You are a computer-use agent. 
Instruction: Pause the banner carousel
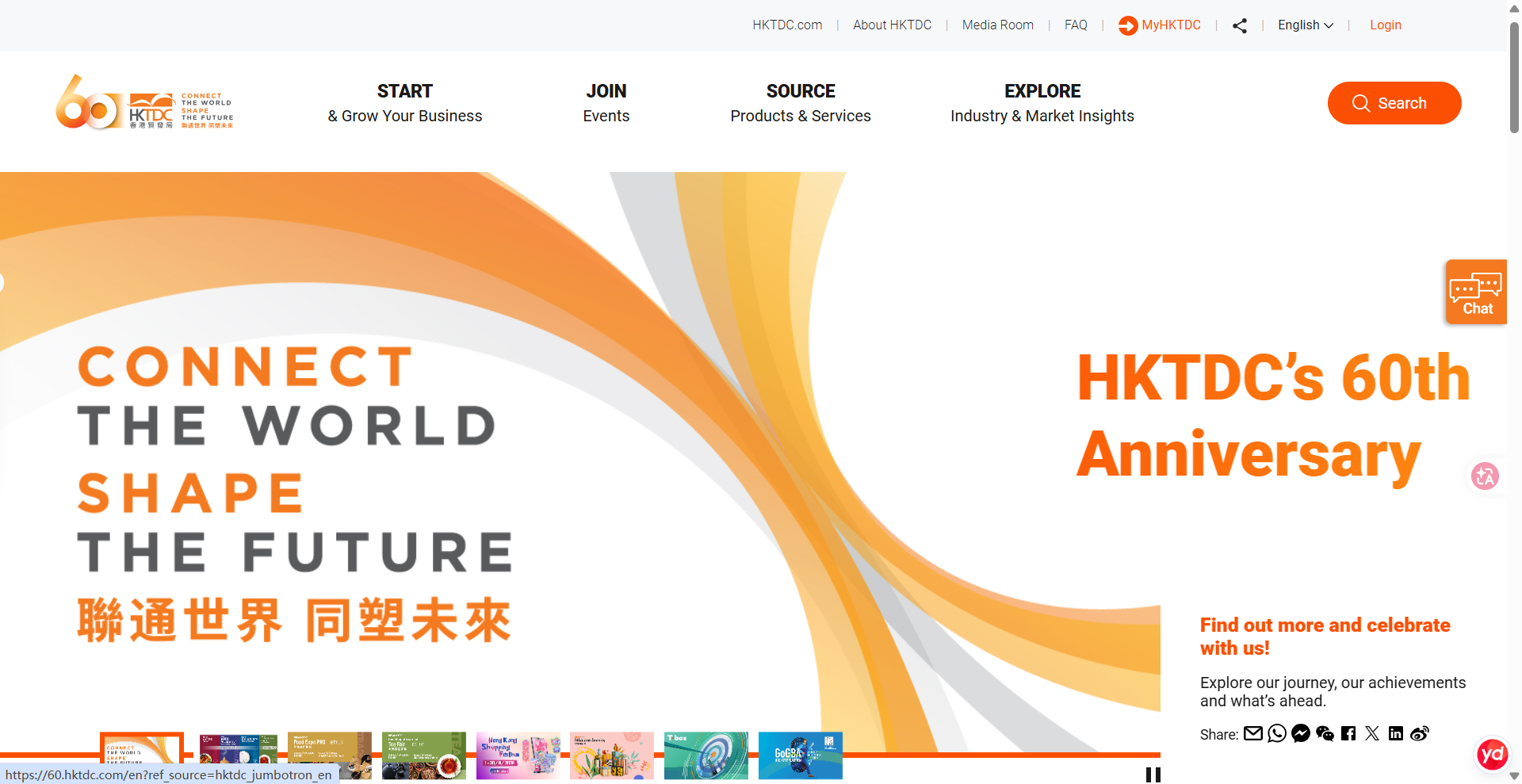tap(1153, 774)
